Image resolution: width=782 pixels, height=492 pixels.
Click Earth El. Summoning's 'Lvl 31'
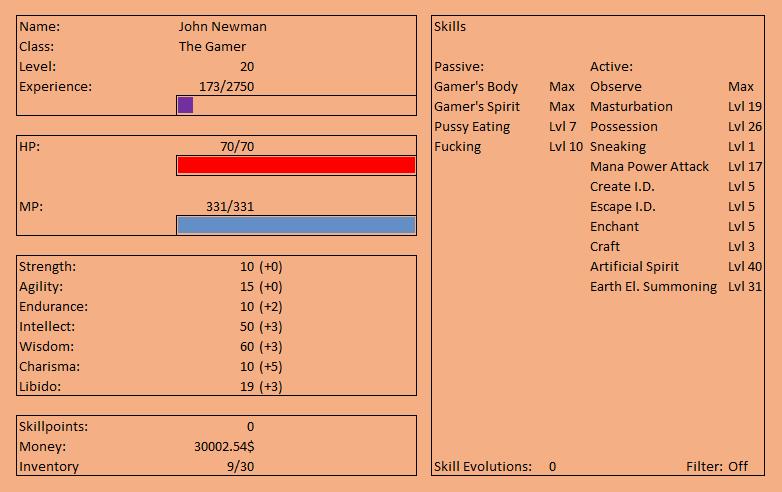745,287
